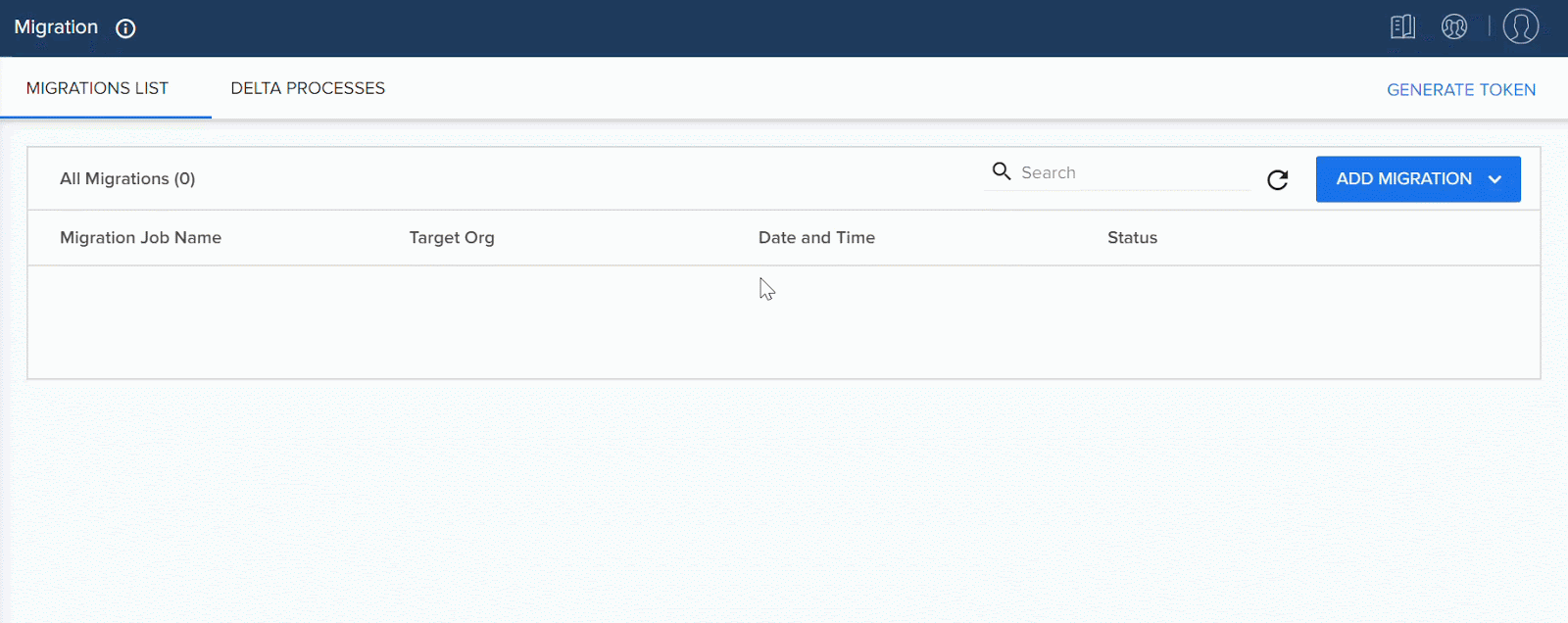Click the Date and Time column header
This screenshot has height=623, width=1568.
point(816,237)
